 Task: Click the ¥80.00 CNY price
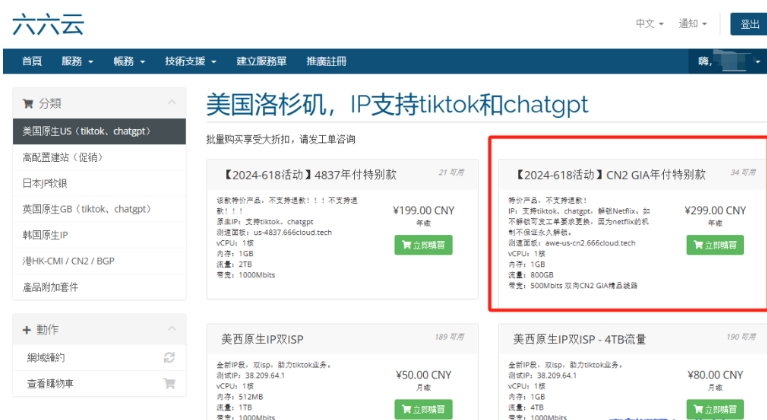tap(715, 375)
